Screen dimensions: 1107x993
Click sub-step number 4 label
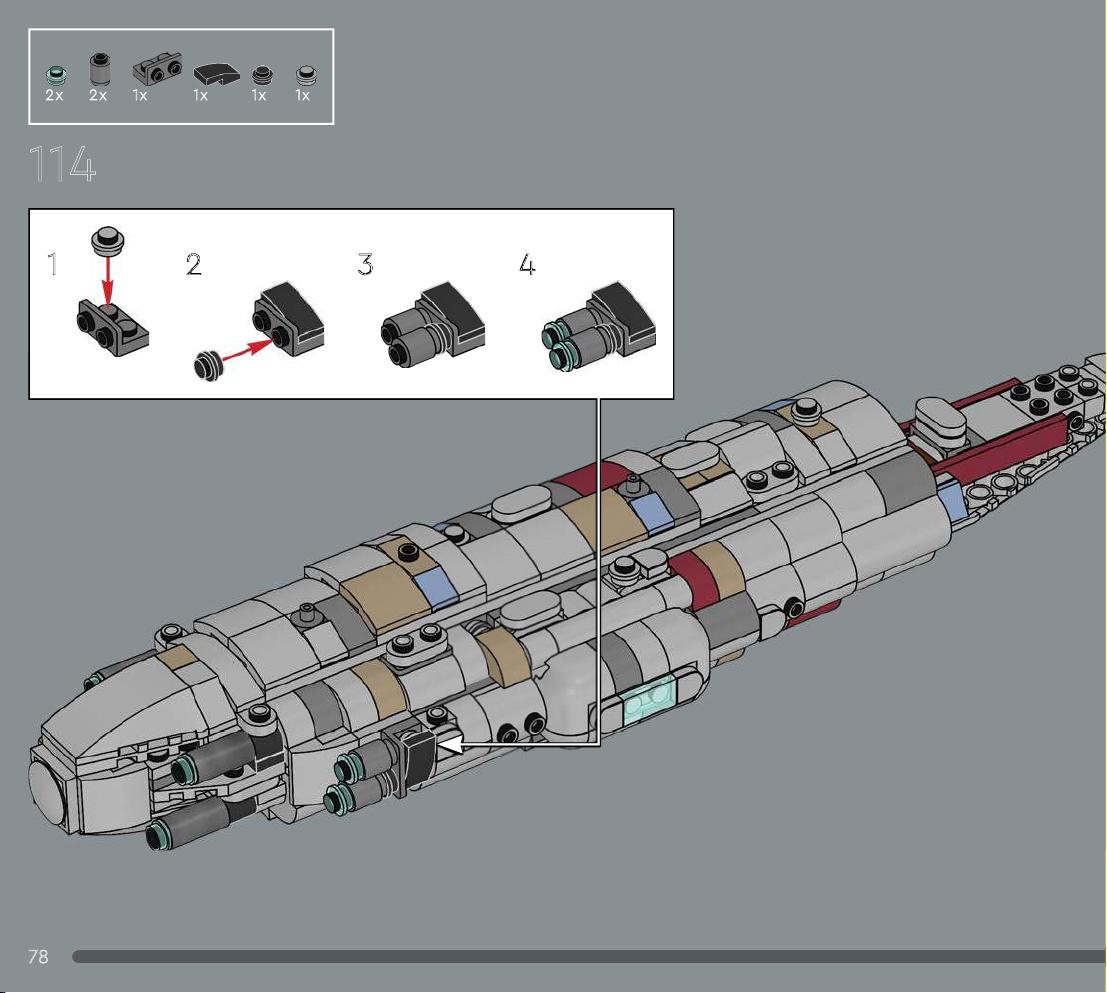527,265
